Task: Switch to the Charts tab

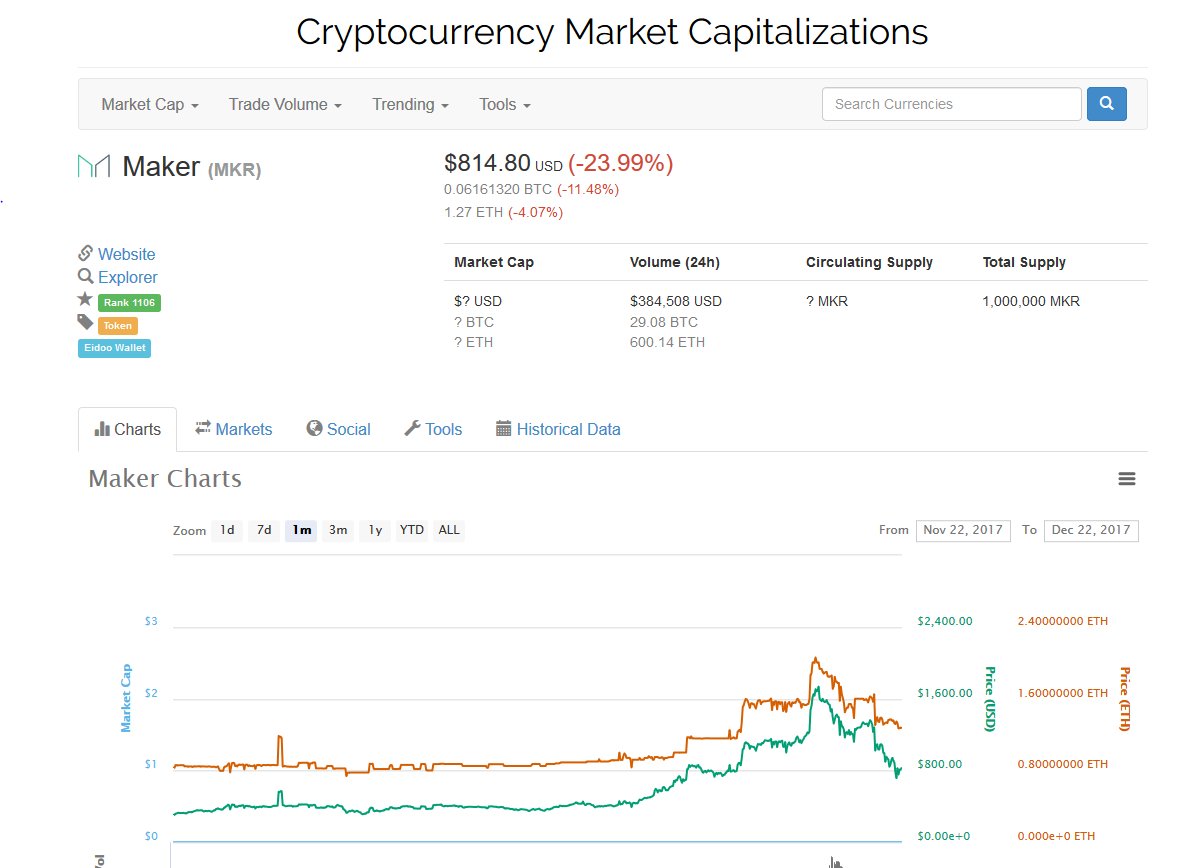Action: [x=128, y=429]
